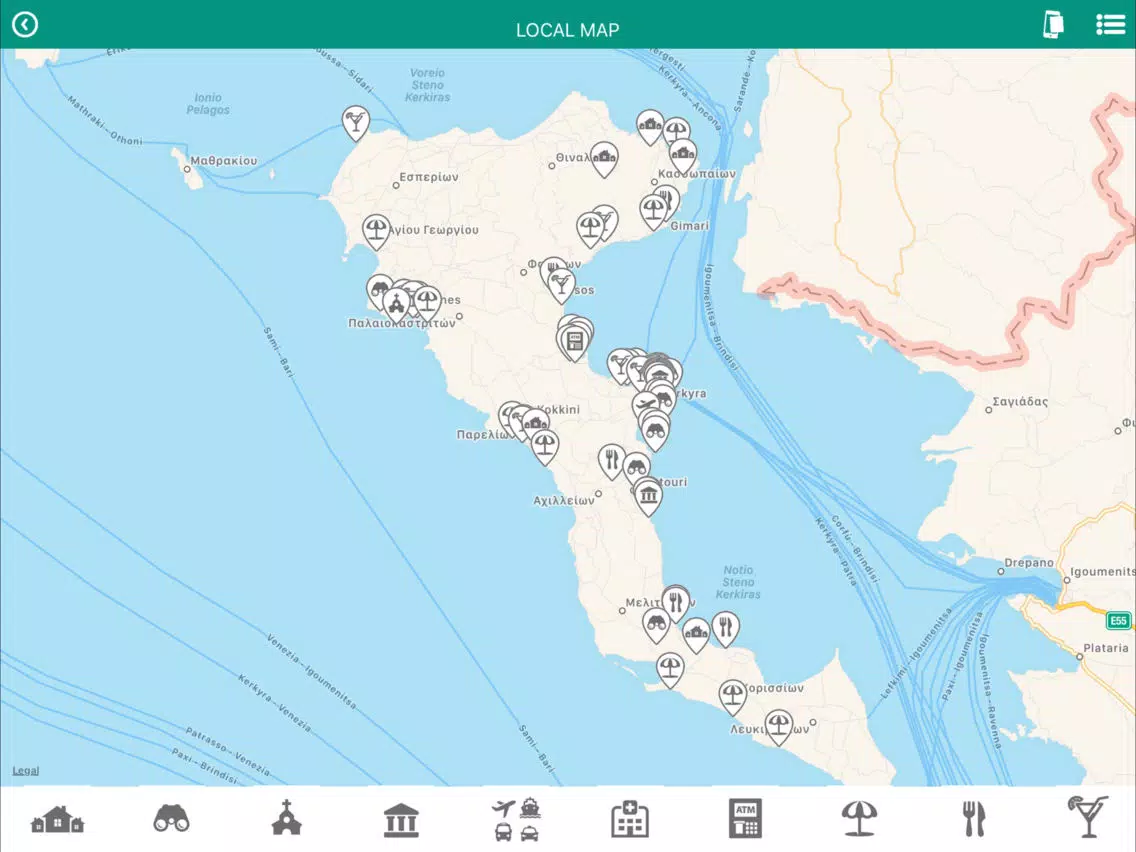The height and width of the screenshot is (852, 1136).
Task: Tap the Gimari label
Action: [x=690, y=226]
